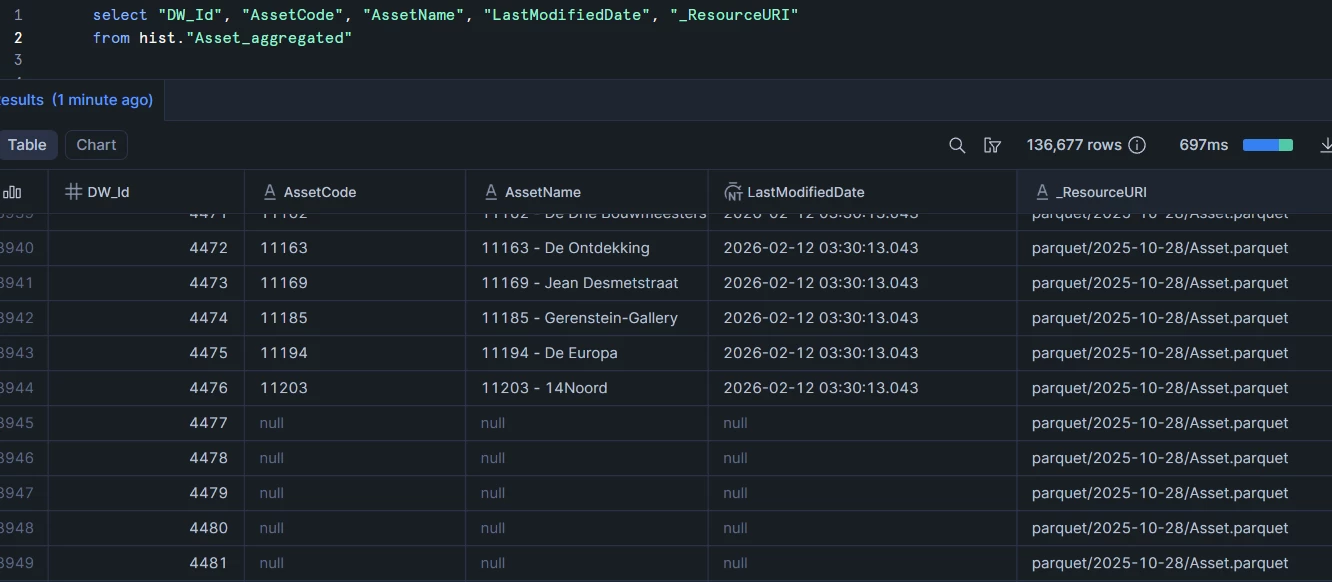Select the cell '11185 - Gerenstein-Gallery'
This screenshot has width=1332, height=582.
579,318
